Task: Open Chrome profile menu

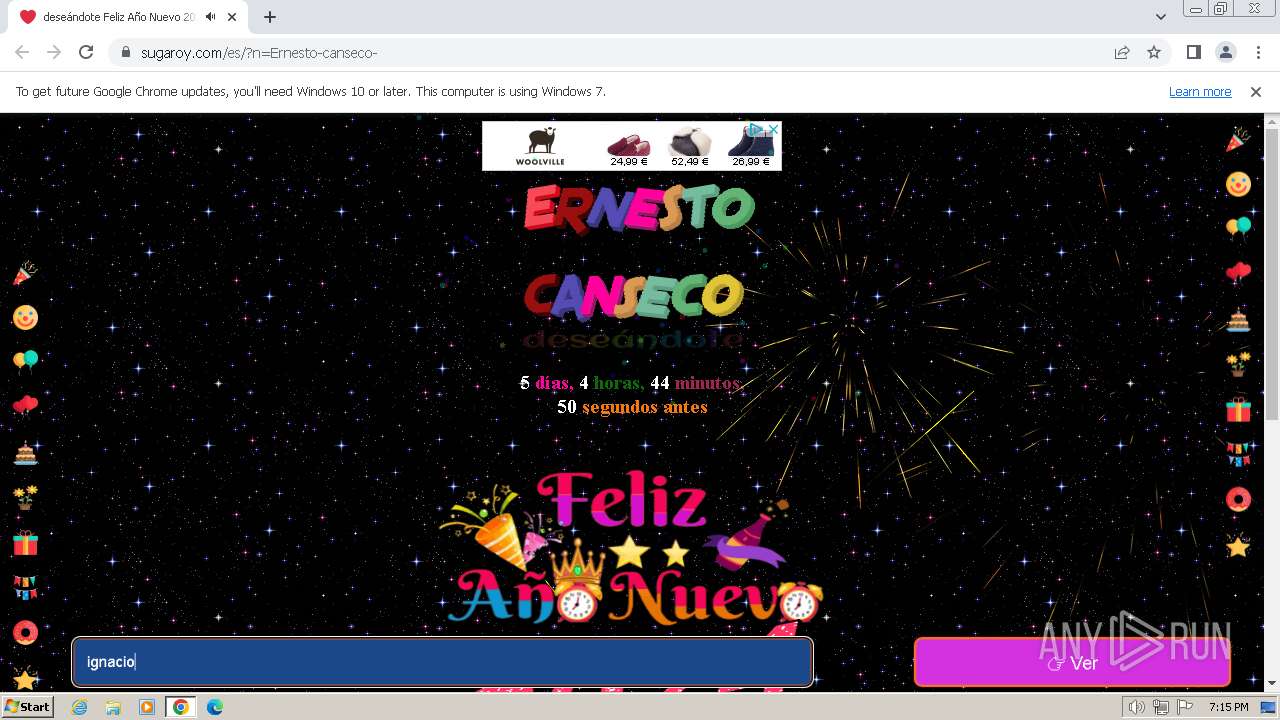Action: [x=1225, y=52]
